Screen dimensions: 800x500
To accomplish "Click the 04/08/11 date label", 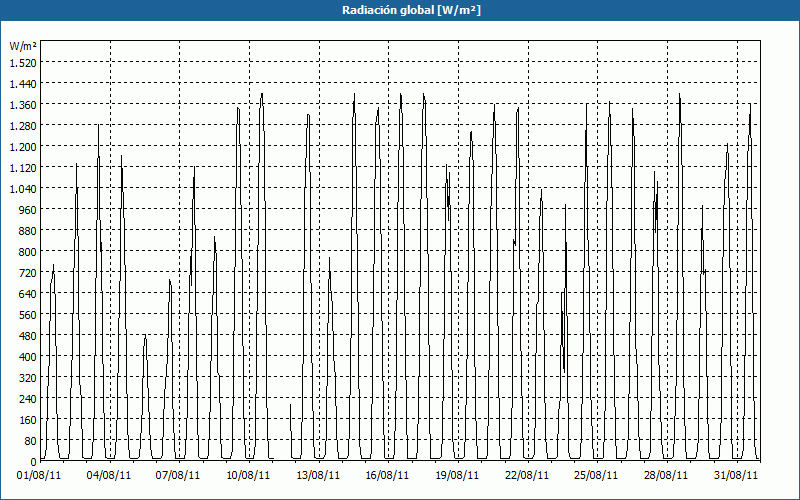I will tap(109, 476).
